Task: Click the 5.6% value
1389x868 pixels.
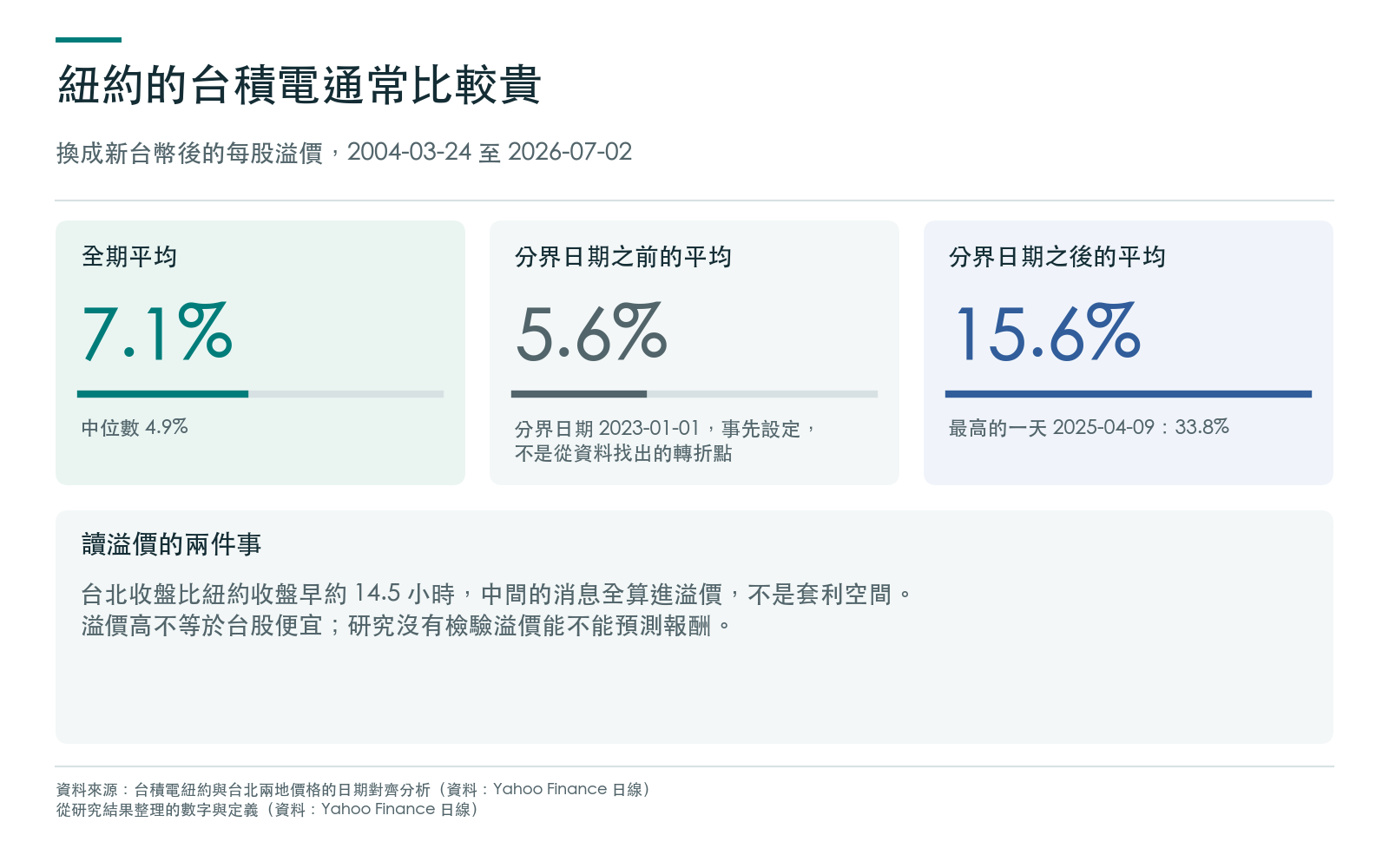Action: point(591,332)
